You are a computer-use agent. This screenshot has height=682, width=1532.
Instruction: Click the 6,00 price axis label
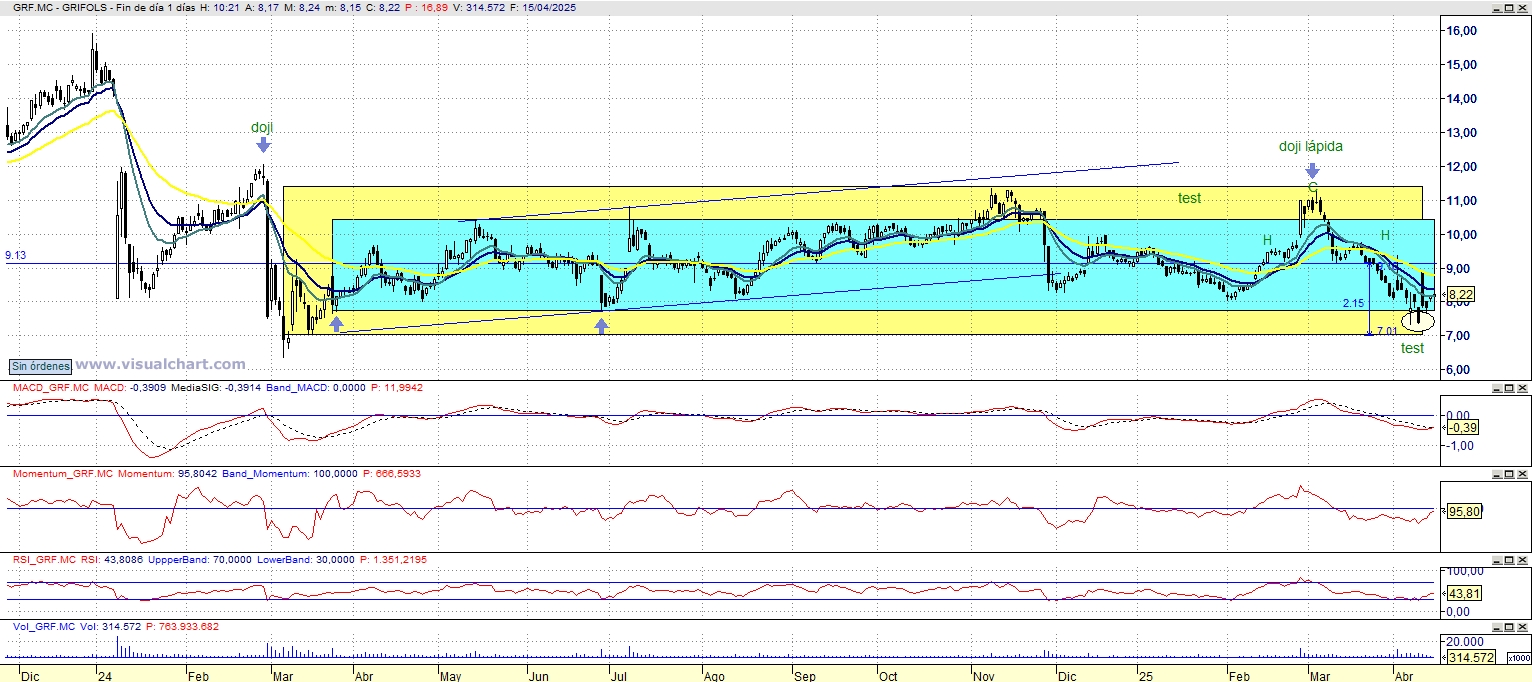click(1459, 369)
